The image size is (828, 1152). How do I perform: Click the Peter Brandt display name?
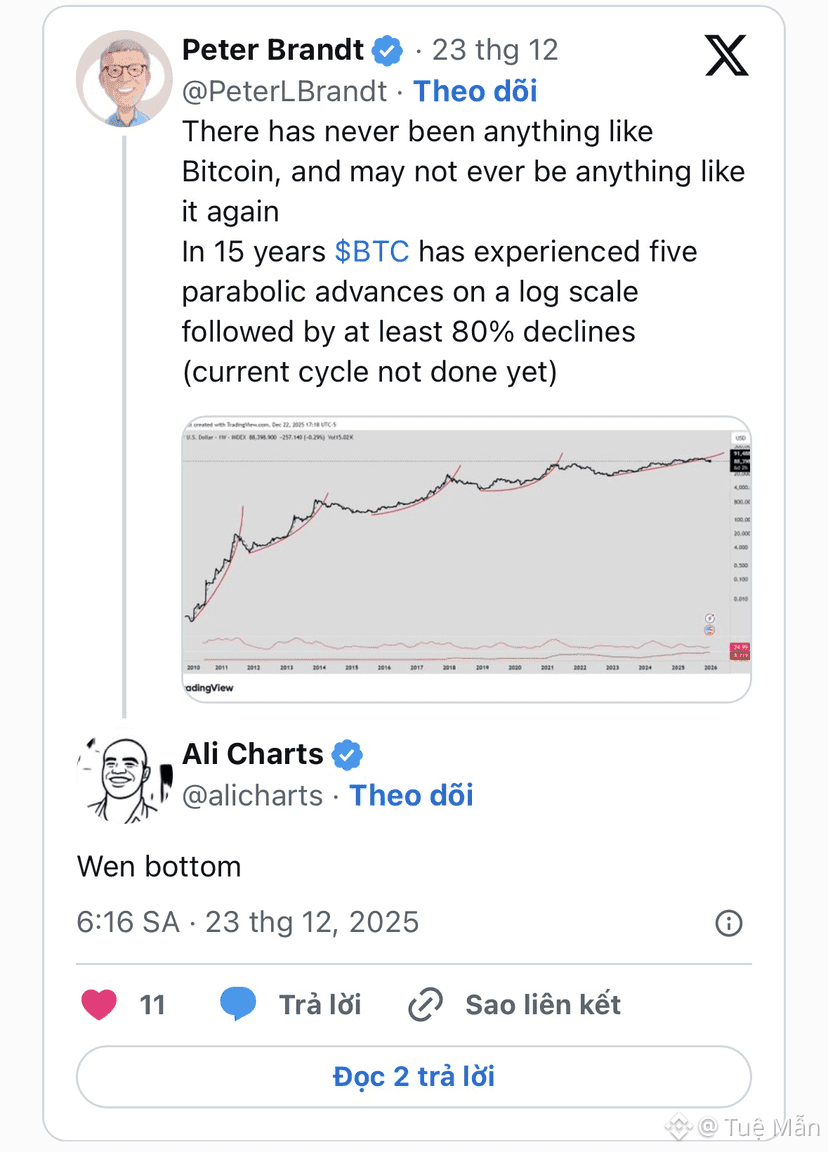coord(272,50)
